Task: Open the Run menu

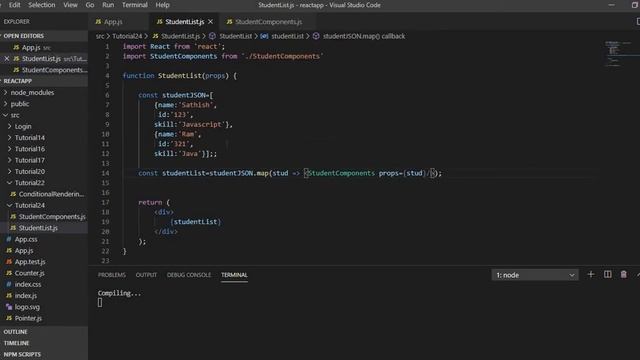Action: pos(108,5)
